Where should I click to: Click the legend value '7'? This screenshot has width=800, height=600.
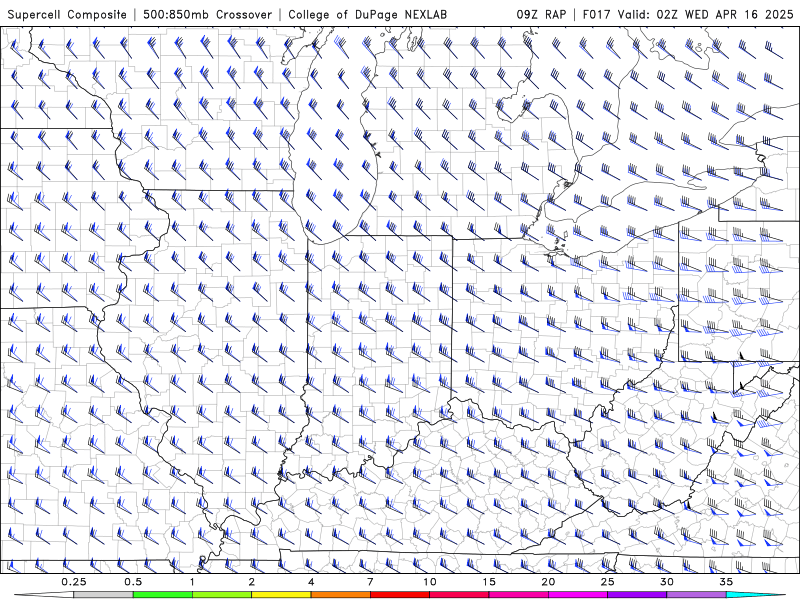(x=370, y=582)
